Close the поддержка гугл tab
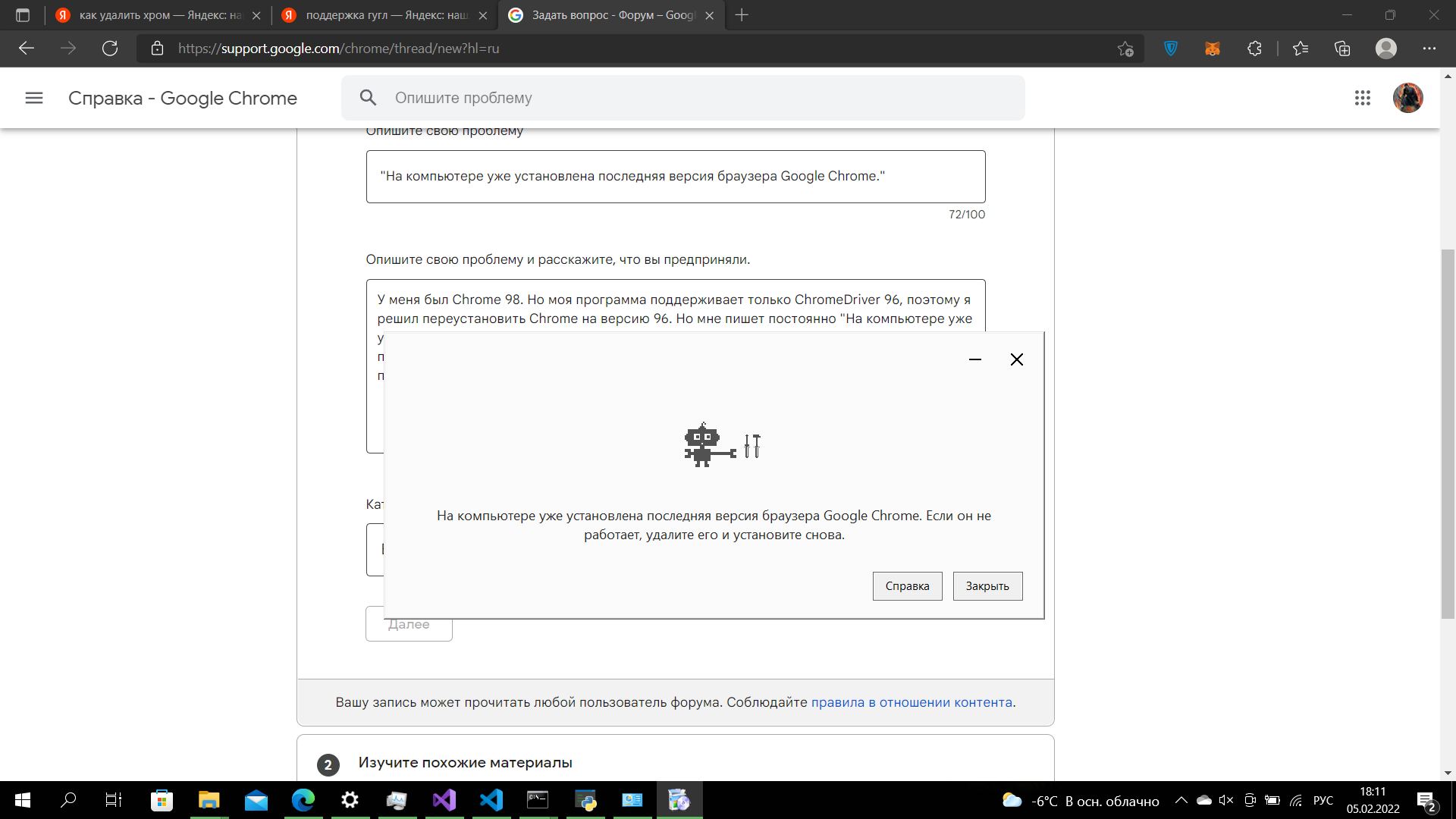 pyautogui.click(x=483, y=15)
